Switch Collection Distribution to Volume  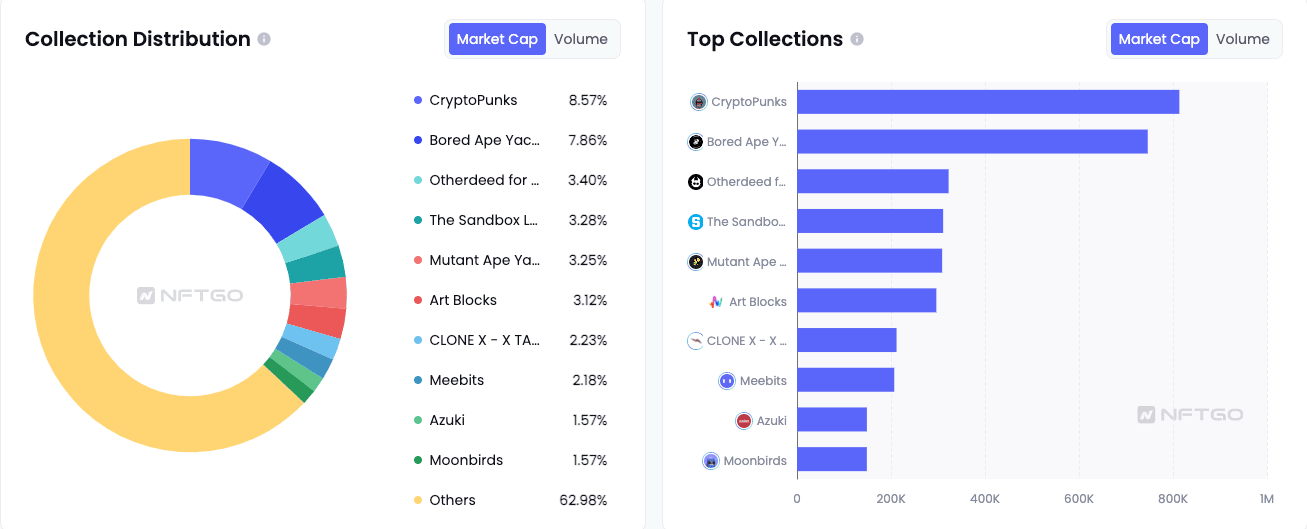[581, 39]
